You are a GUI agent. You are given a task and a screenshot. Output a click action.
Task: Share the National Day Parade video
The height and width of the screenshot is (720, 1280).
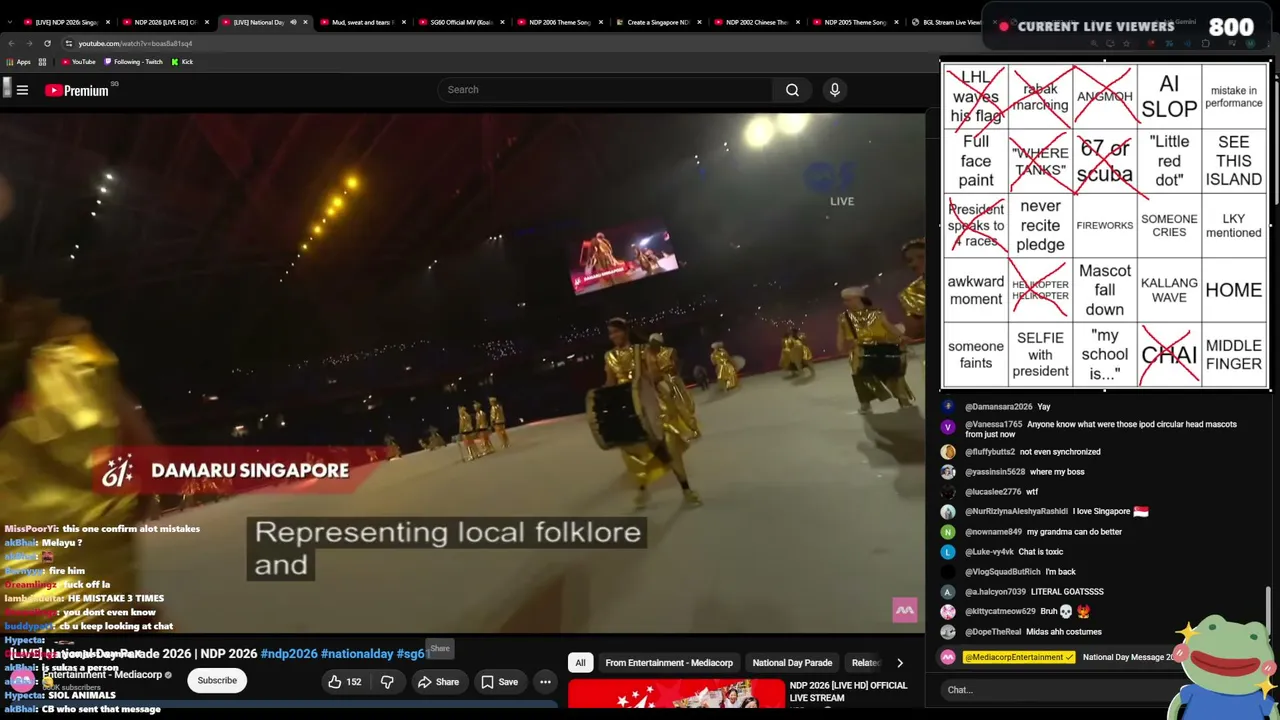point(438,682)
